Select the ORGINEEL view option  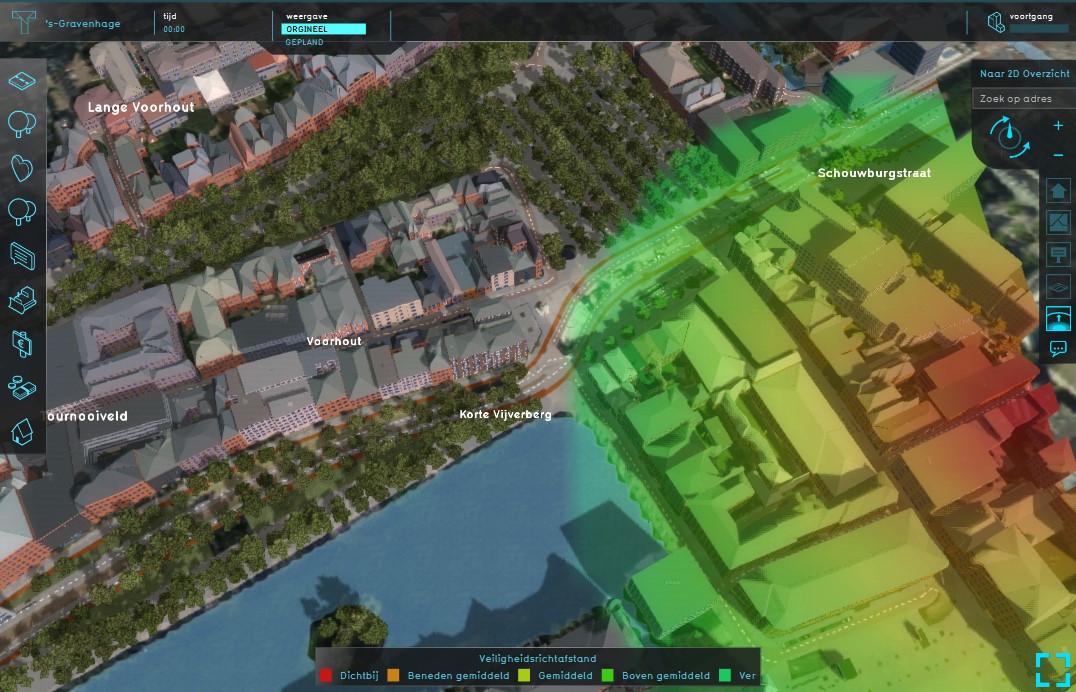point(324,29)
